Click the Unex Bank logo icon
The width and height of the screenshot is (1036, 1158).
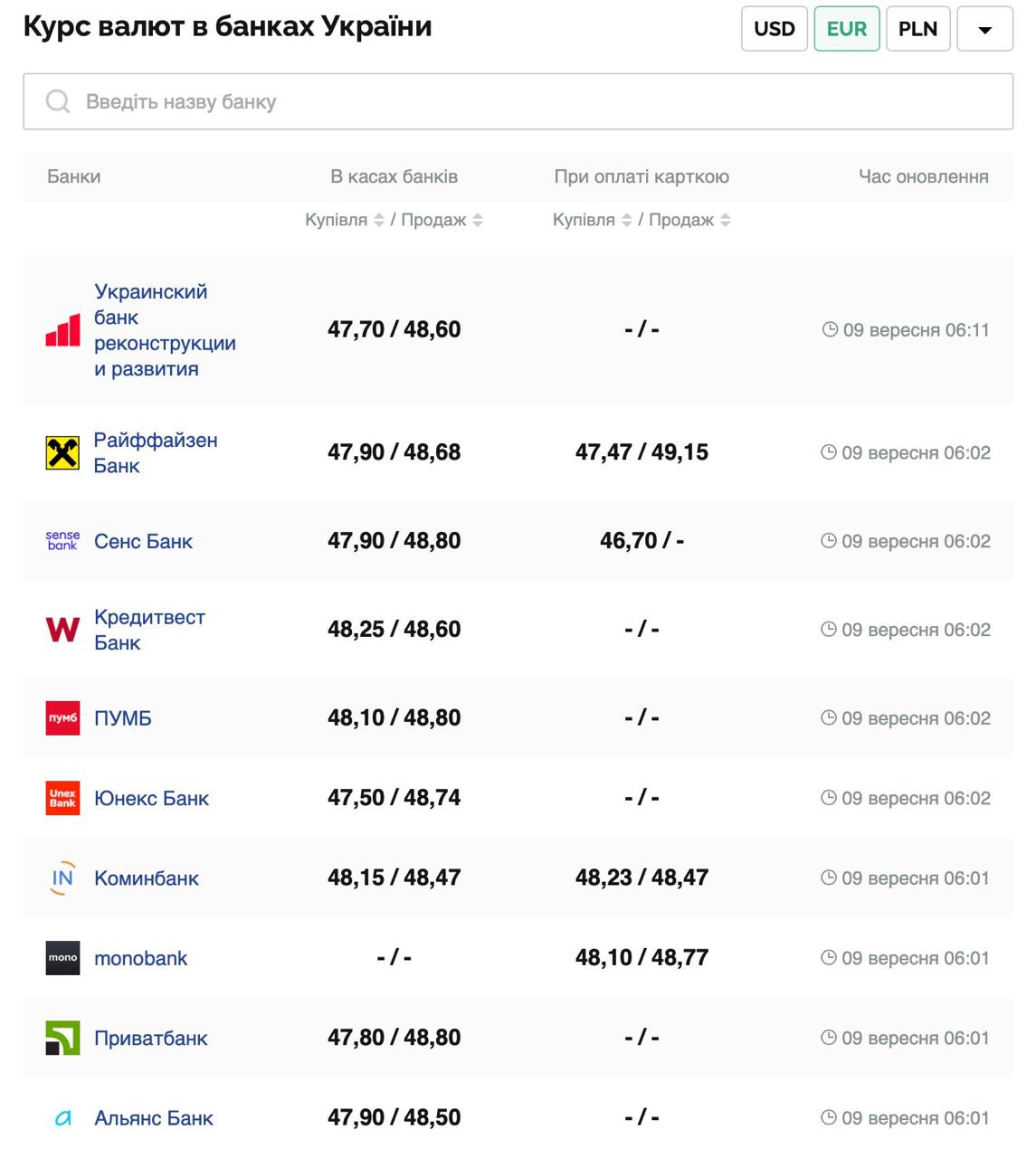(x=62, y=798)
